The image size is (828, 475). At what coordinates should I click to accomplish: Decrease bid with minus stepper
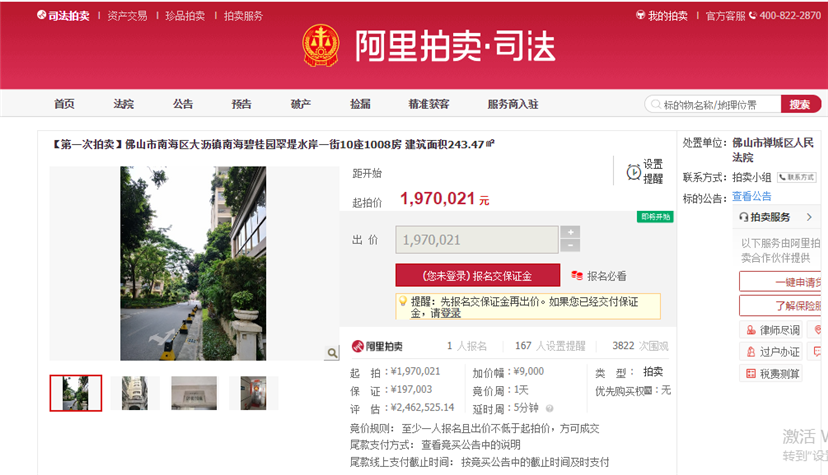click(570, 245)
